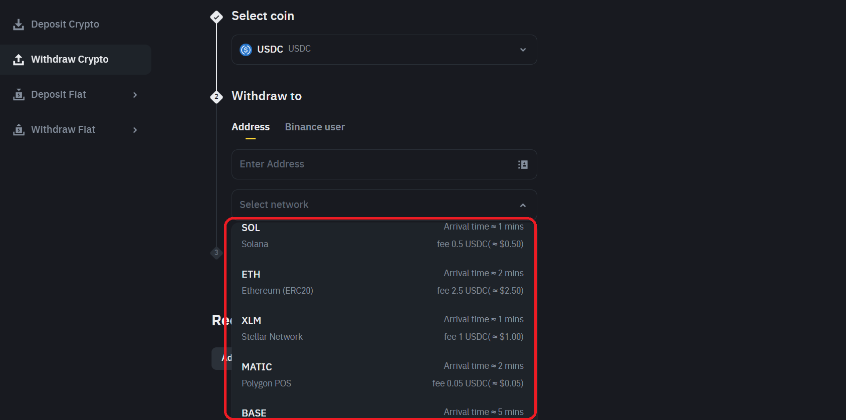Collapse the Select network dropdown
This screenshot has height=420, width=846.
[522, 205]
